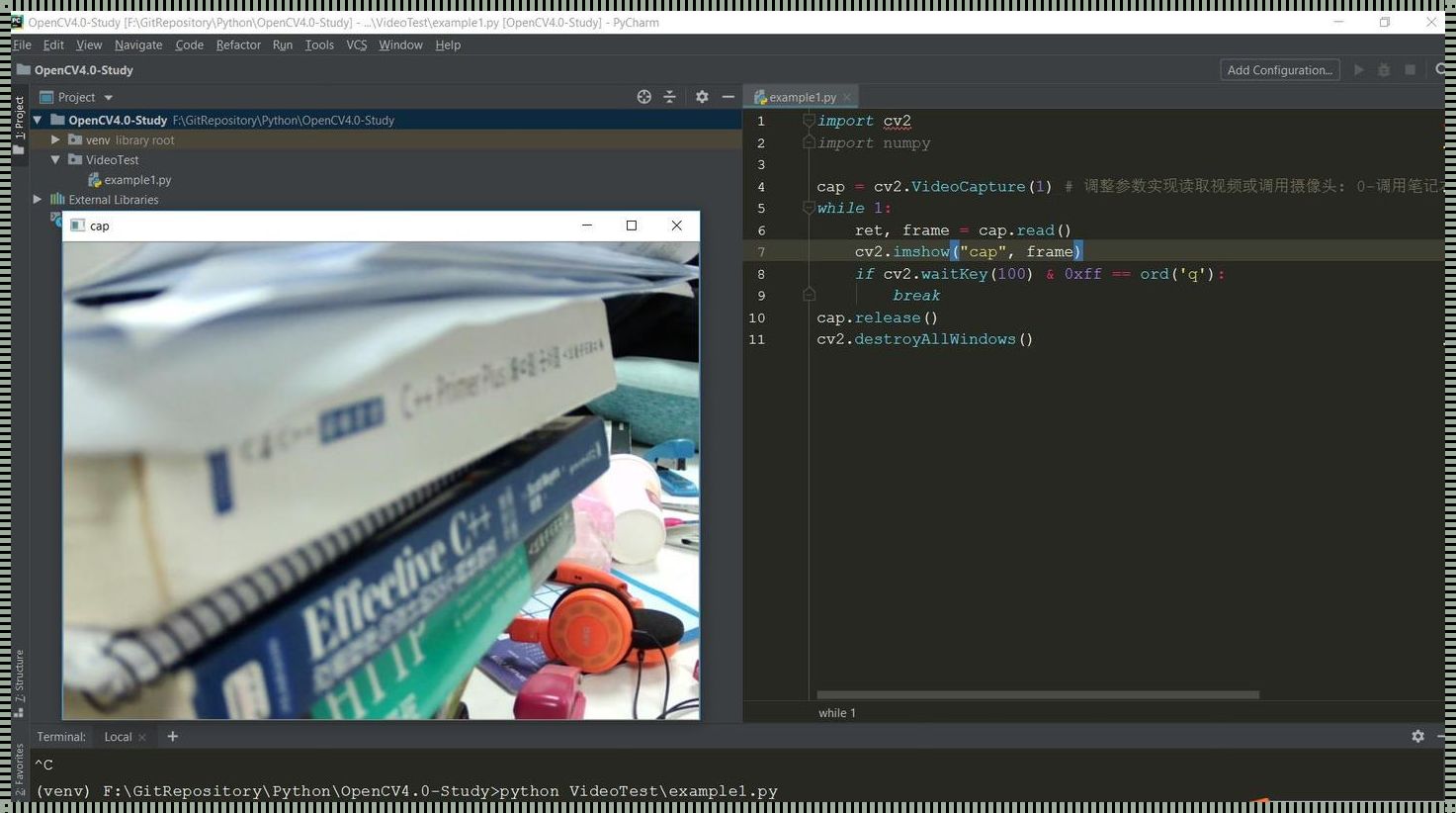This screenshot has height=813, width=1456.
Task: Open the Edit menu
Action: 53,45
